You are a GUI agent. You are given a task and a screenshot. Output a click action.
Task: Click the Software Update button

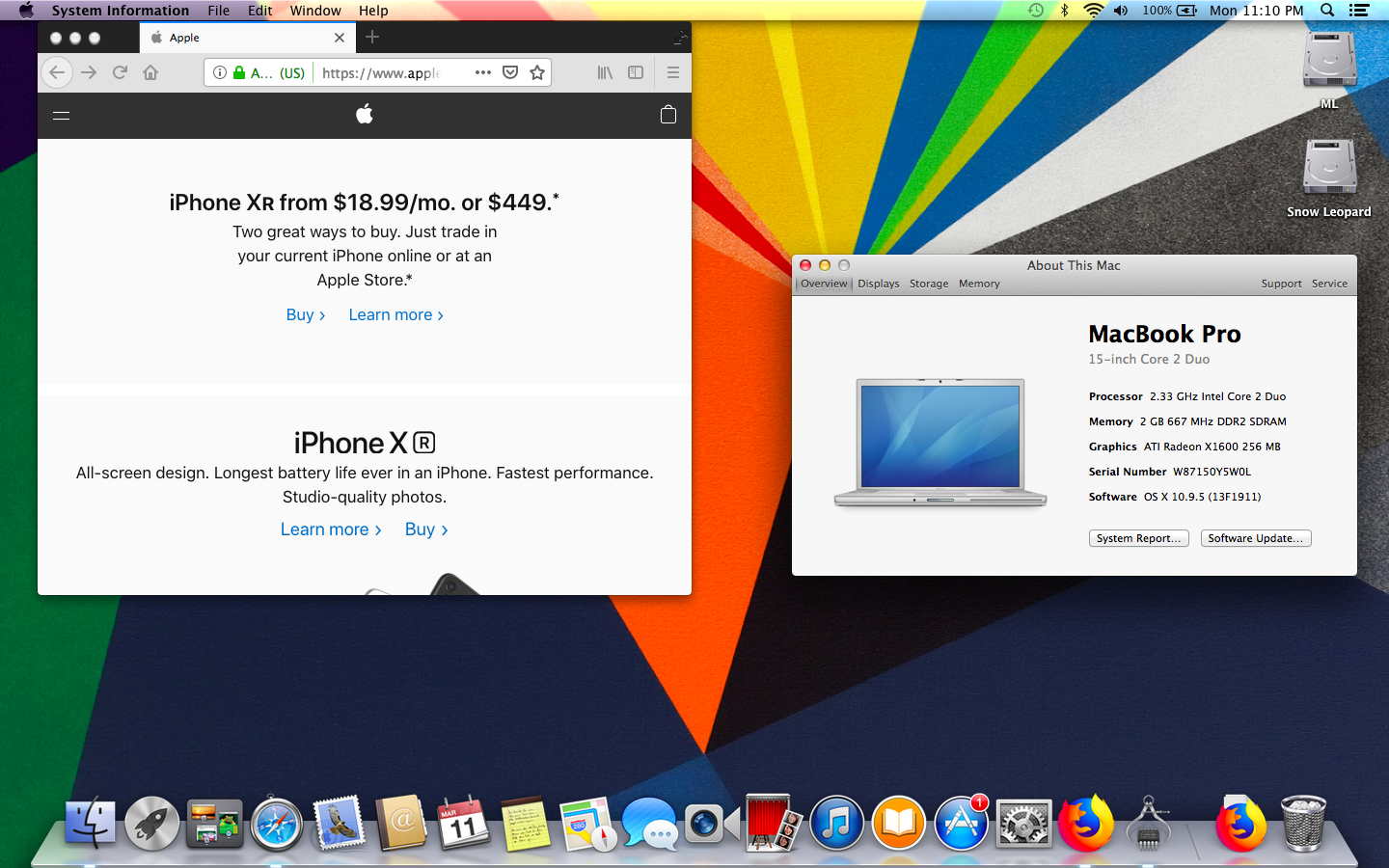click(x=1256, y=538)
